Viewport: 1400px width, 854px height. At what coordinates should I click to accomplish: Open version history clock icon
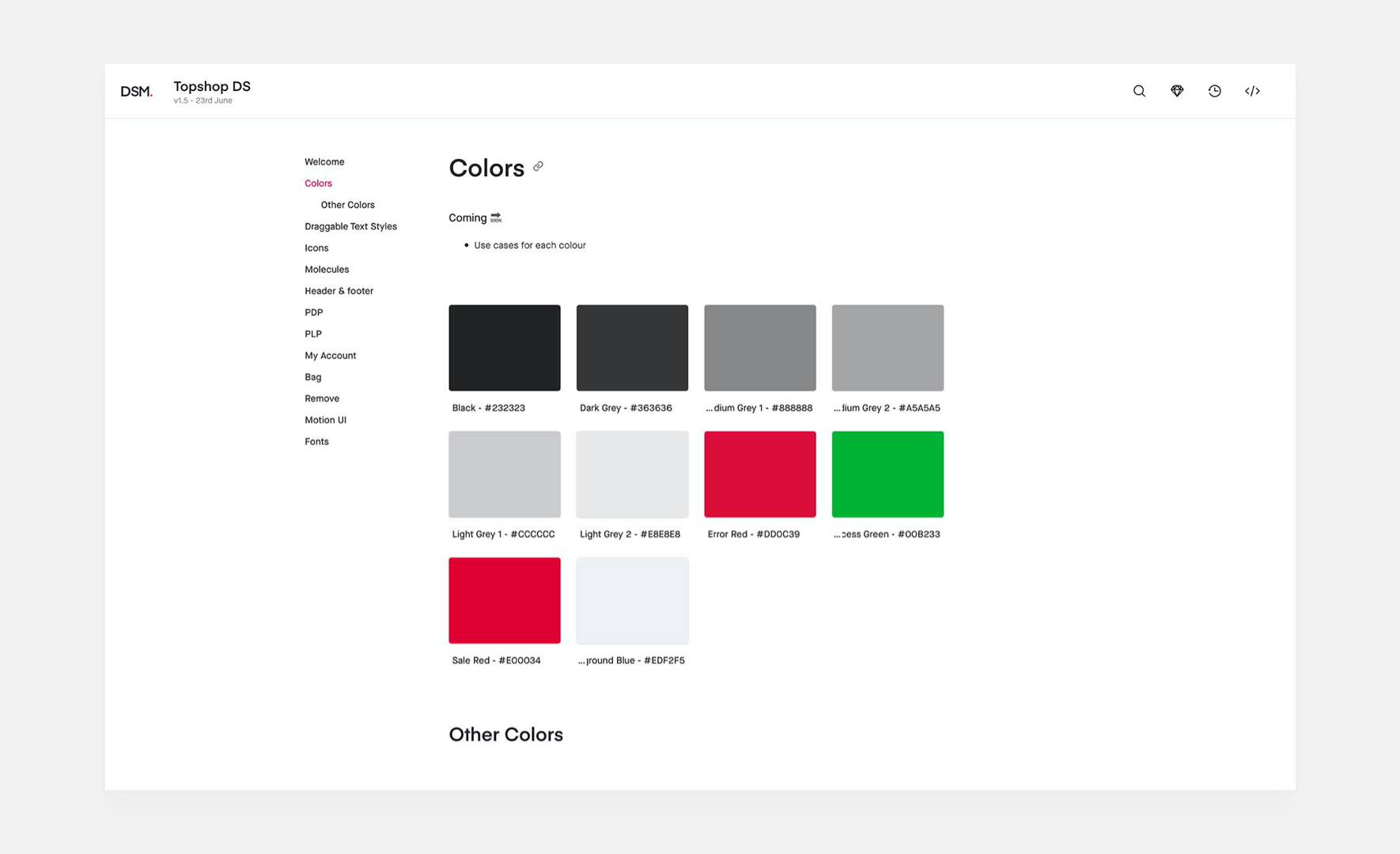1214,91
